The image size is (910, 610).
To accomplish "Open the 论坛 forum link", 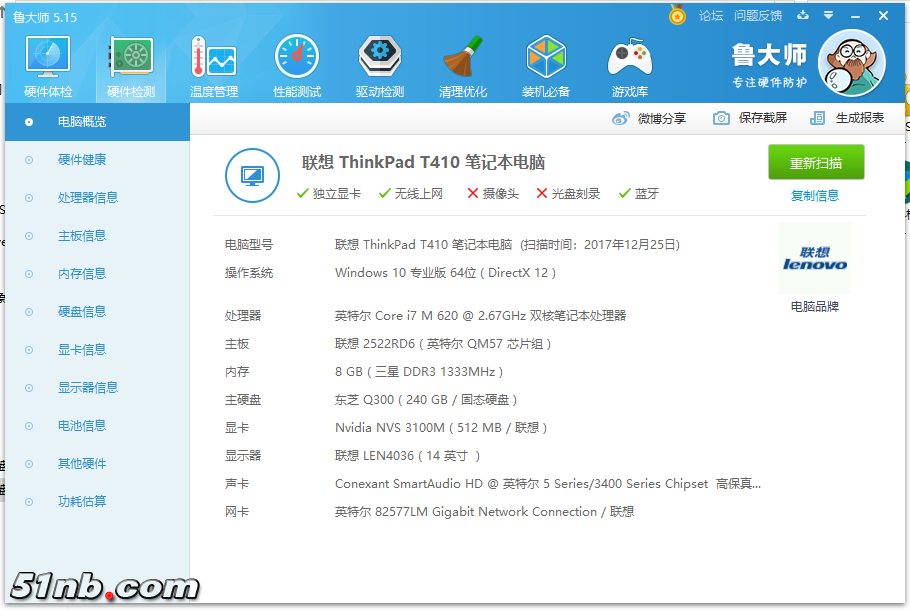I will coord(711,16).
